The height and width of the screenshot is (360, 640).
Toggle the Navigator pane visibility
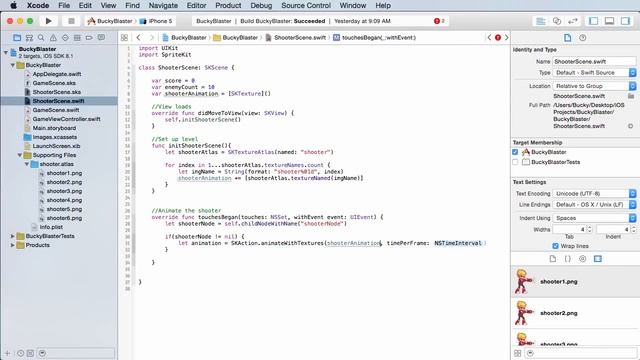(593, 21)
